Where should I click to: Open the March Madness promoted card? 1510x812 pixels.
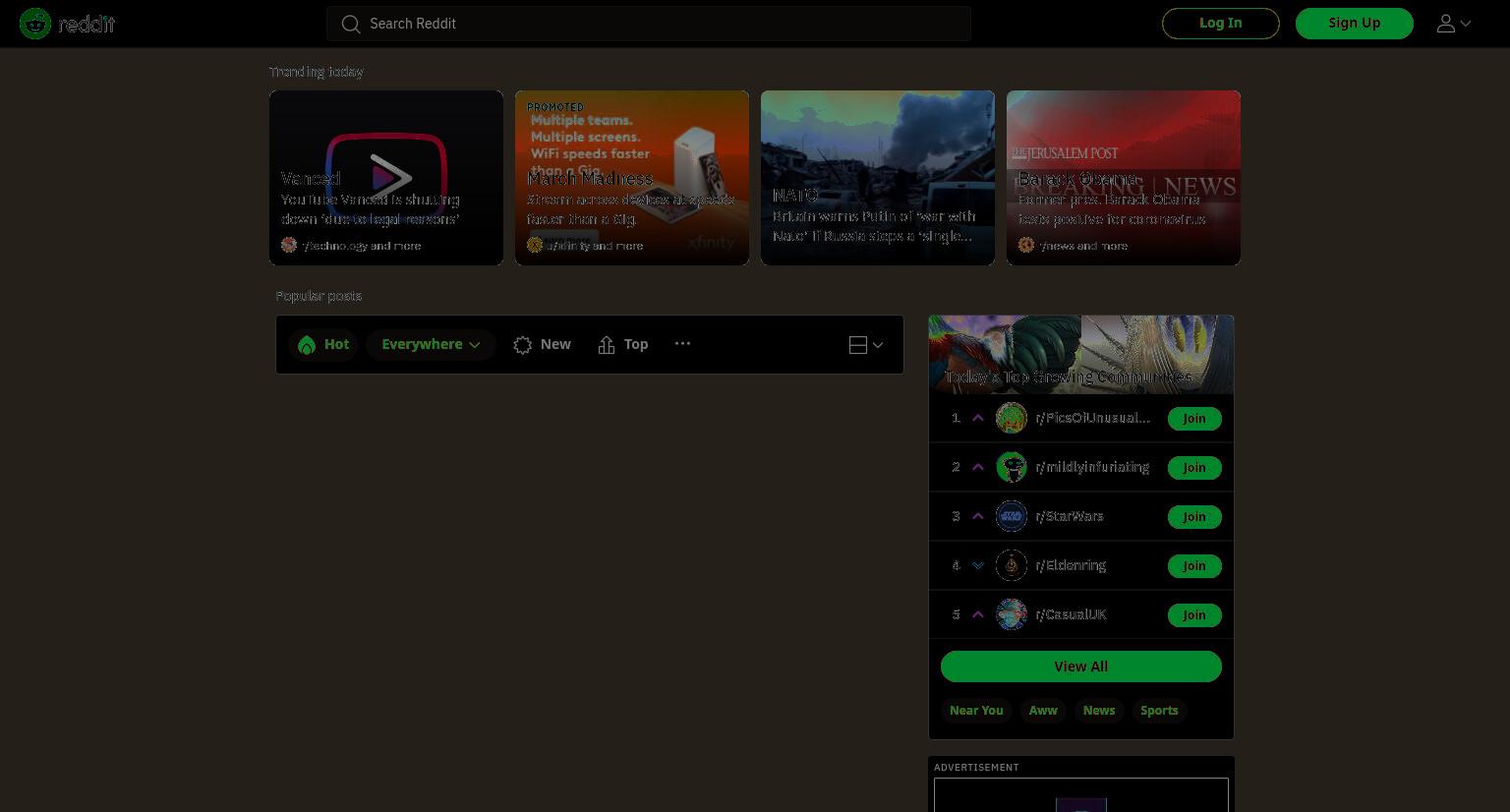tap(632, 178)
